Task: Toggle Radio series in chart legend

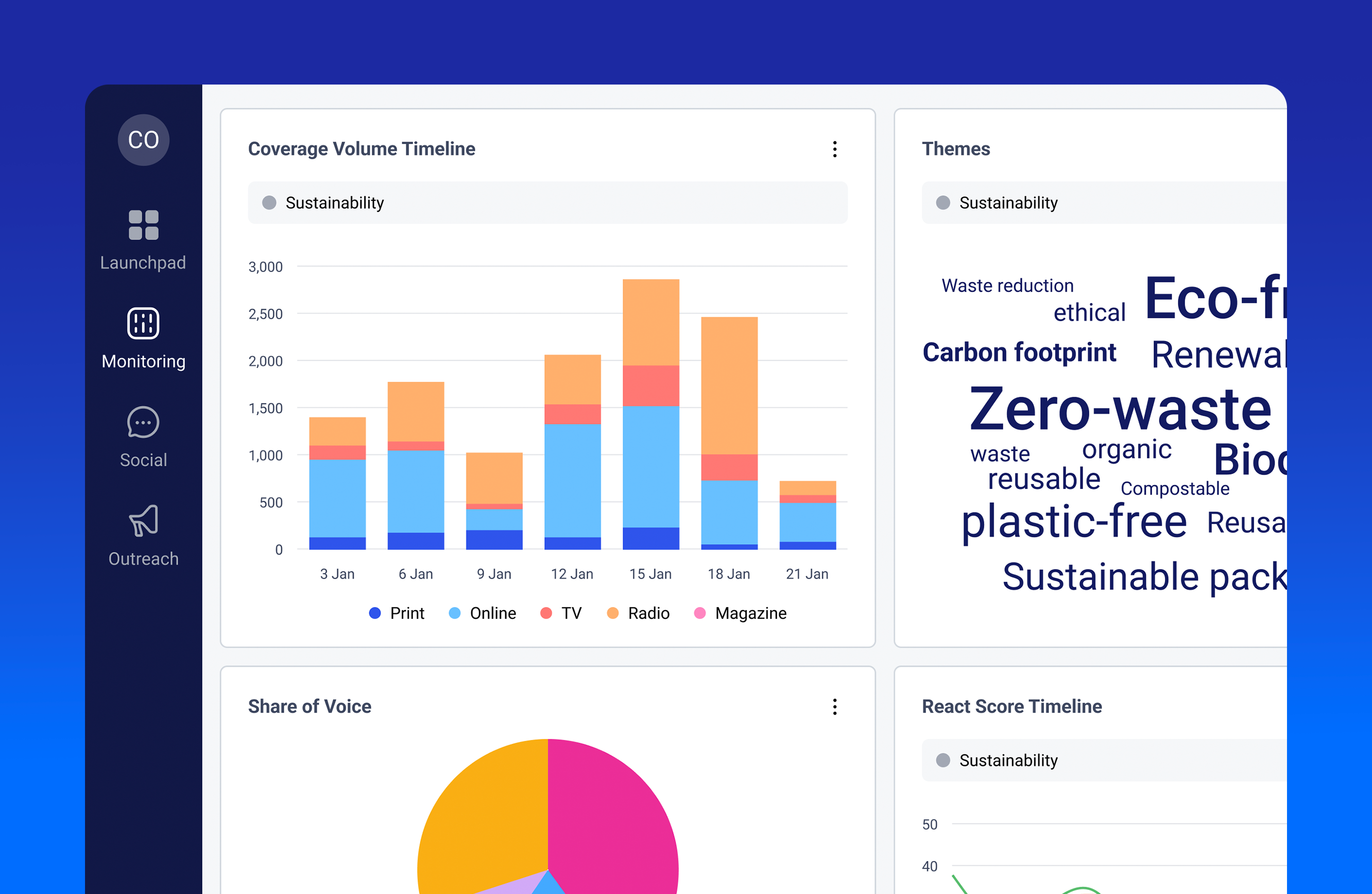Action: tap(638, 613)
